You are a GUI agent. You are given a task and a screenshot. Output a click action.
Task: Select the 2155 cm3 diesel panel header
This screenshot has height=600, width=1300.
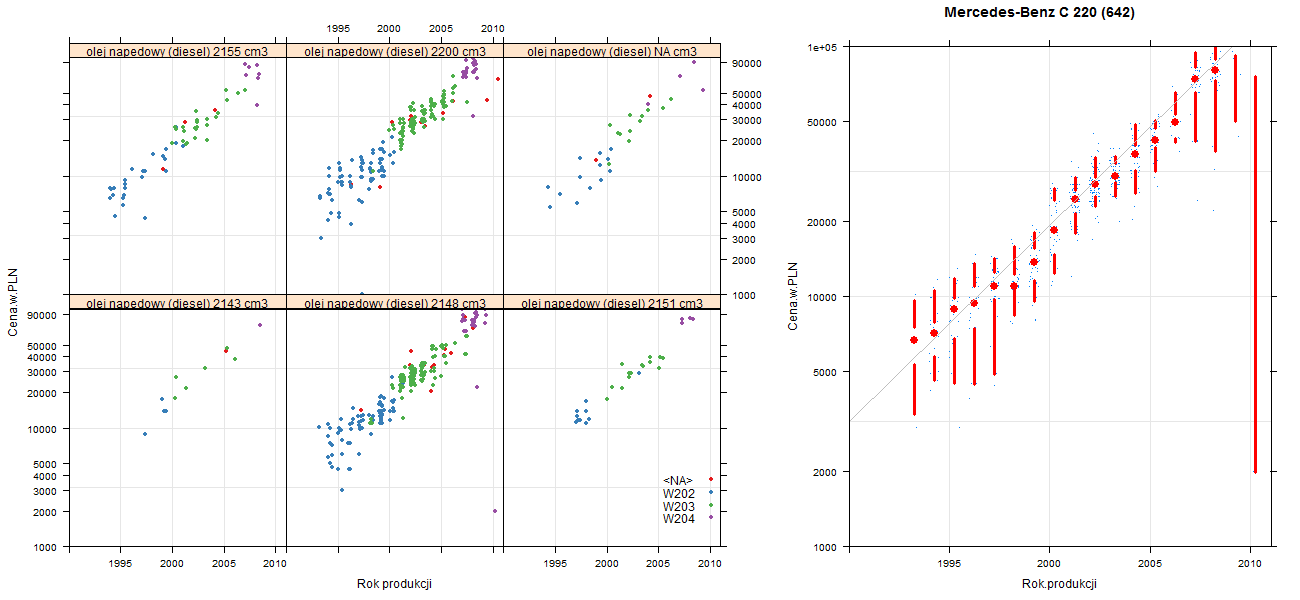click(x=178, y=51)
